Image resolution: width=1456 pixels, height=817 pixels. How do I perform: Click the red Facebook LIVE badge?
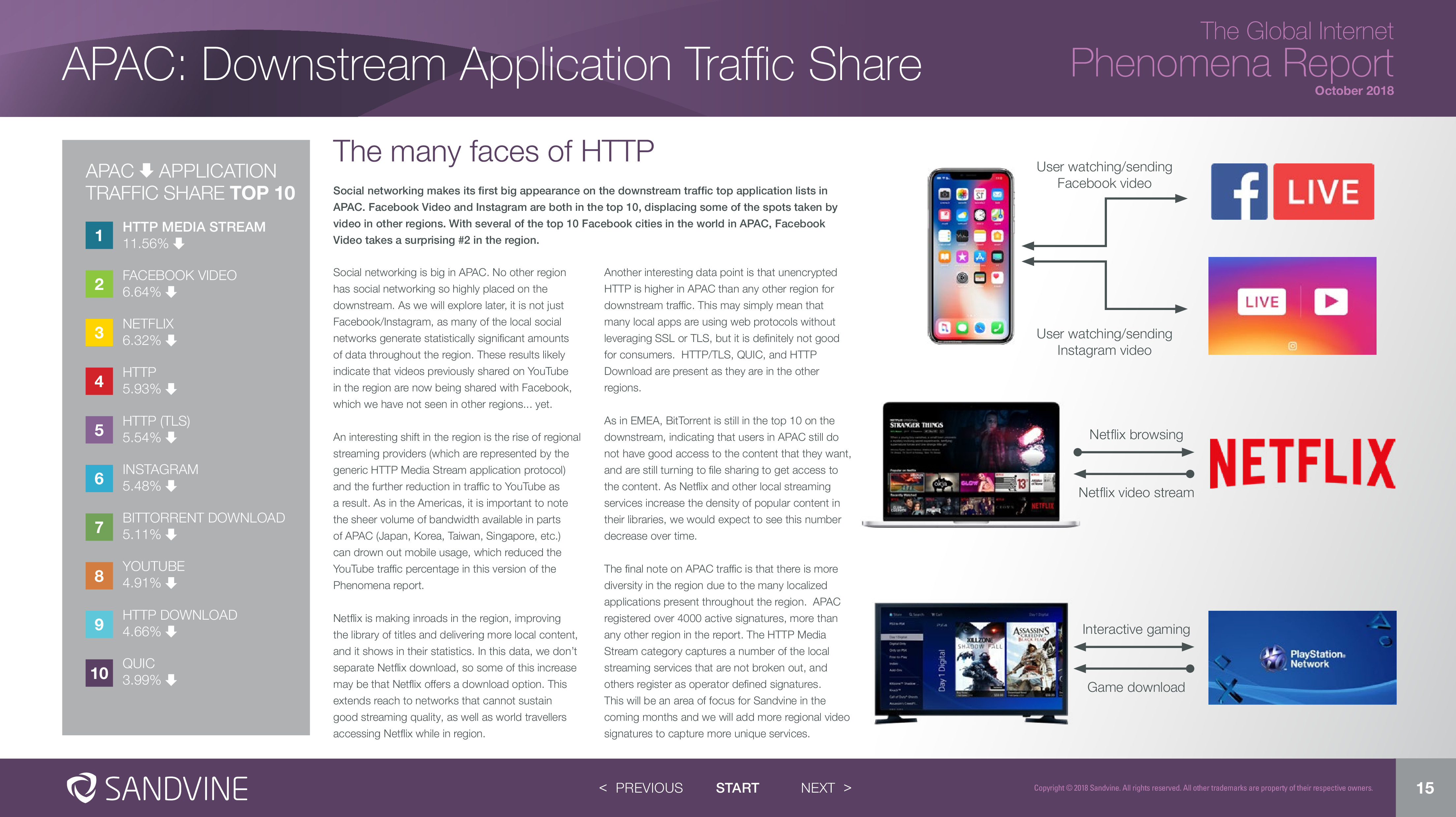tap(1323, 191)
